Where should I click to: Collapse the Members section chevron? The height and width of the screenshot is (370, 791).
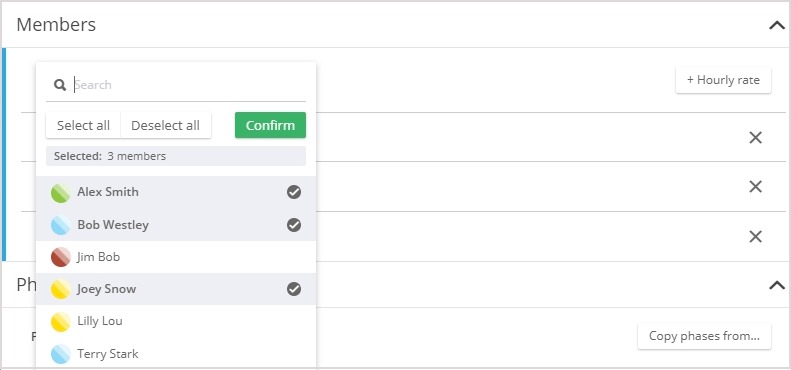pos(777,25)
